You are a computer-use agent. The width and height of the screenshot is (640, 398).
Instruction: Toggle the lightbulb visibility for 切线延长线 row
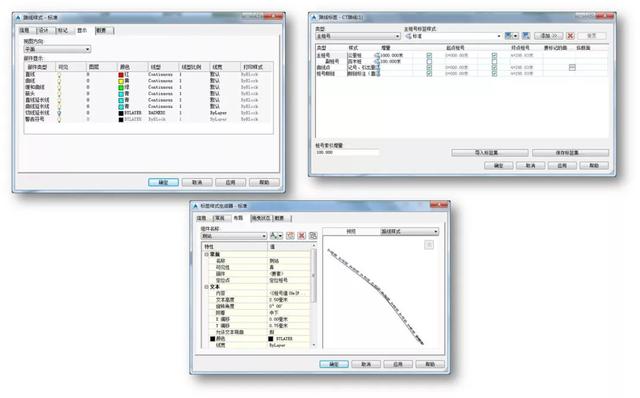[x=59, y=113]
